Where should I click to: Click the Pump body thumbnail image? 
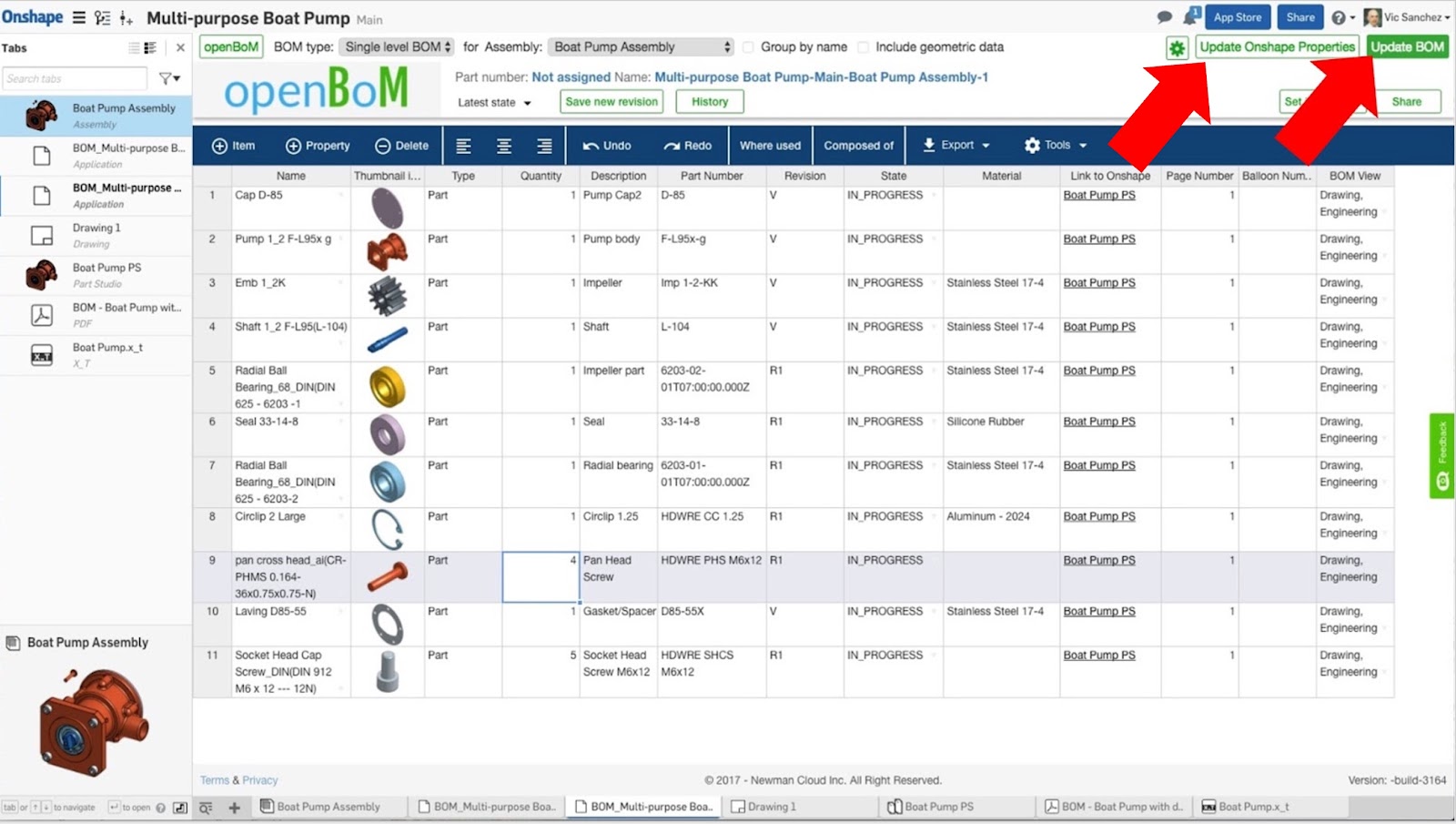[388, 252]
